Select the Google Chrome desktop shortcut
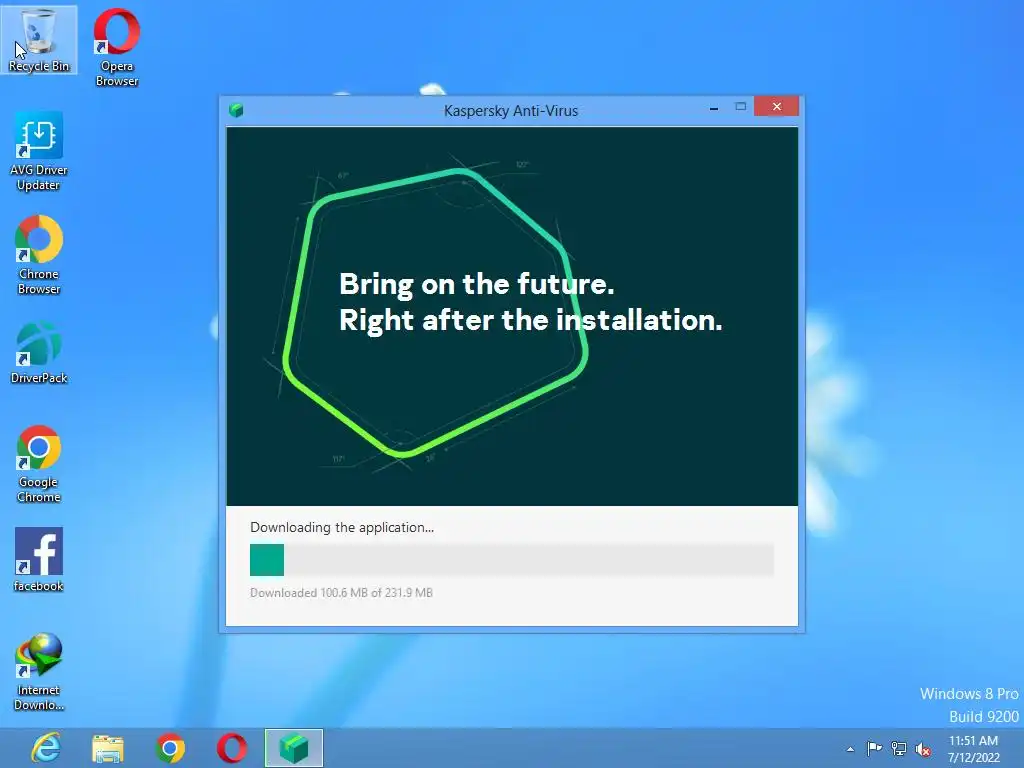The width and height of the screenshot is (1024, 768). (x=39, y=464)
